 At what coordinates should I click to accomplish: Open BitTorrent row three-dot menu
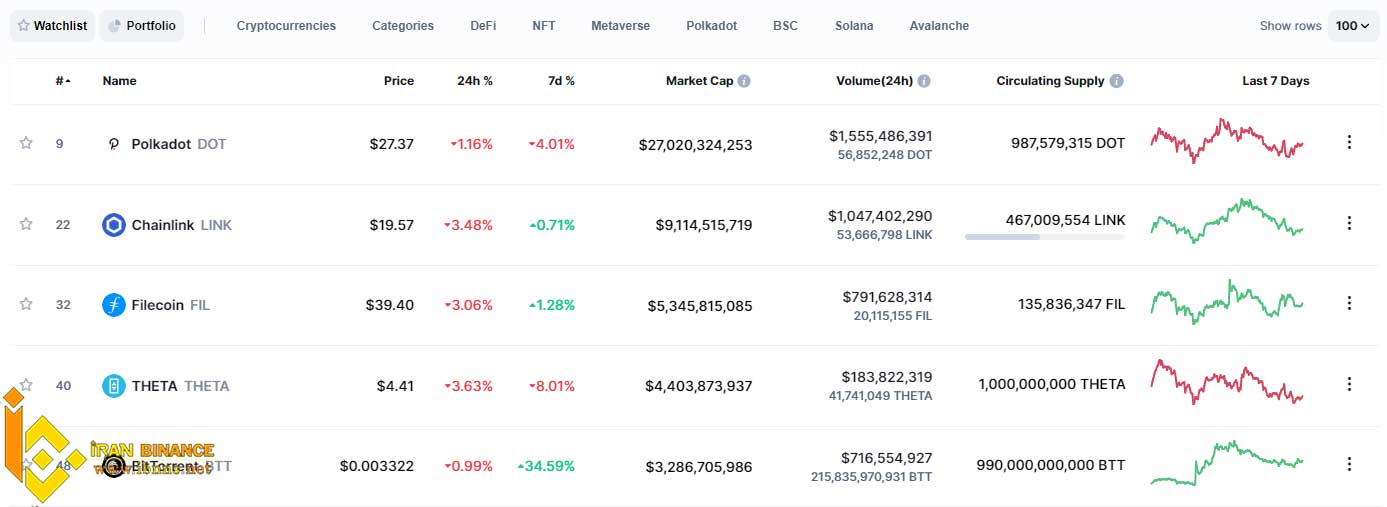[x=1348, y=464]
